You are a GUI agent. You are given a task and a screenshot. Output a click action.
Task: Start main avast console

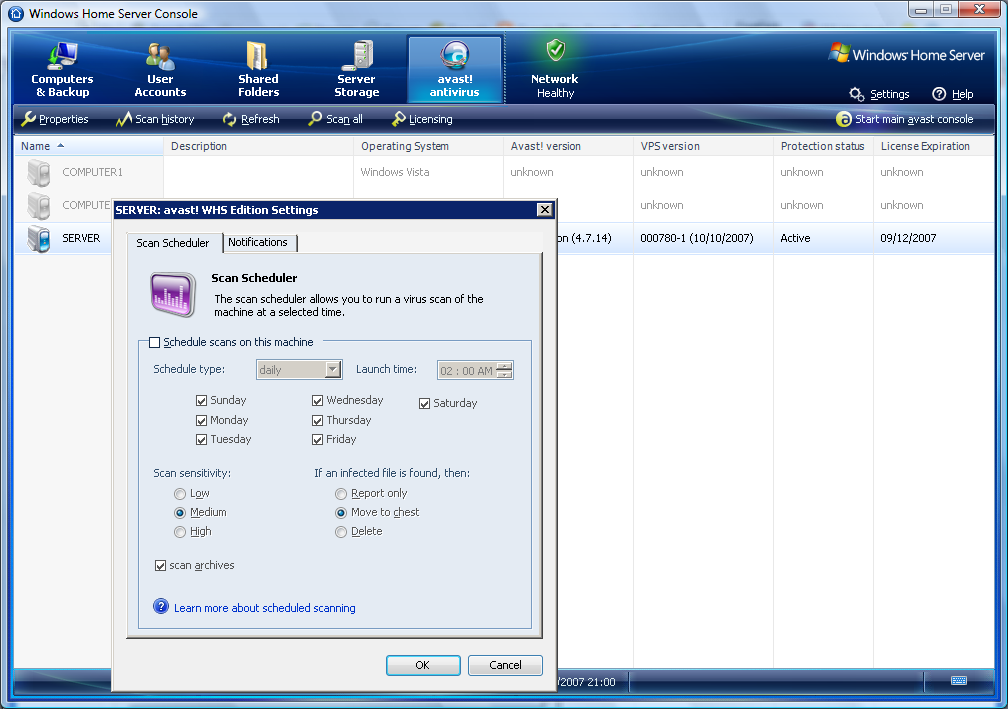tap(904, 119)
